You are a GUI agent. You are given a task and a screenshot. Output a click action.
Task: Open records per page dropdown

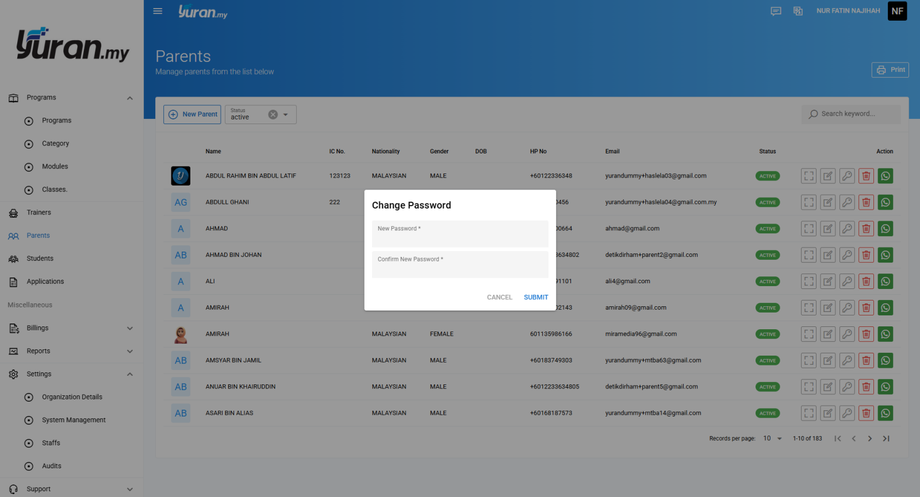click(773, 439)
